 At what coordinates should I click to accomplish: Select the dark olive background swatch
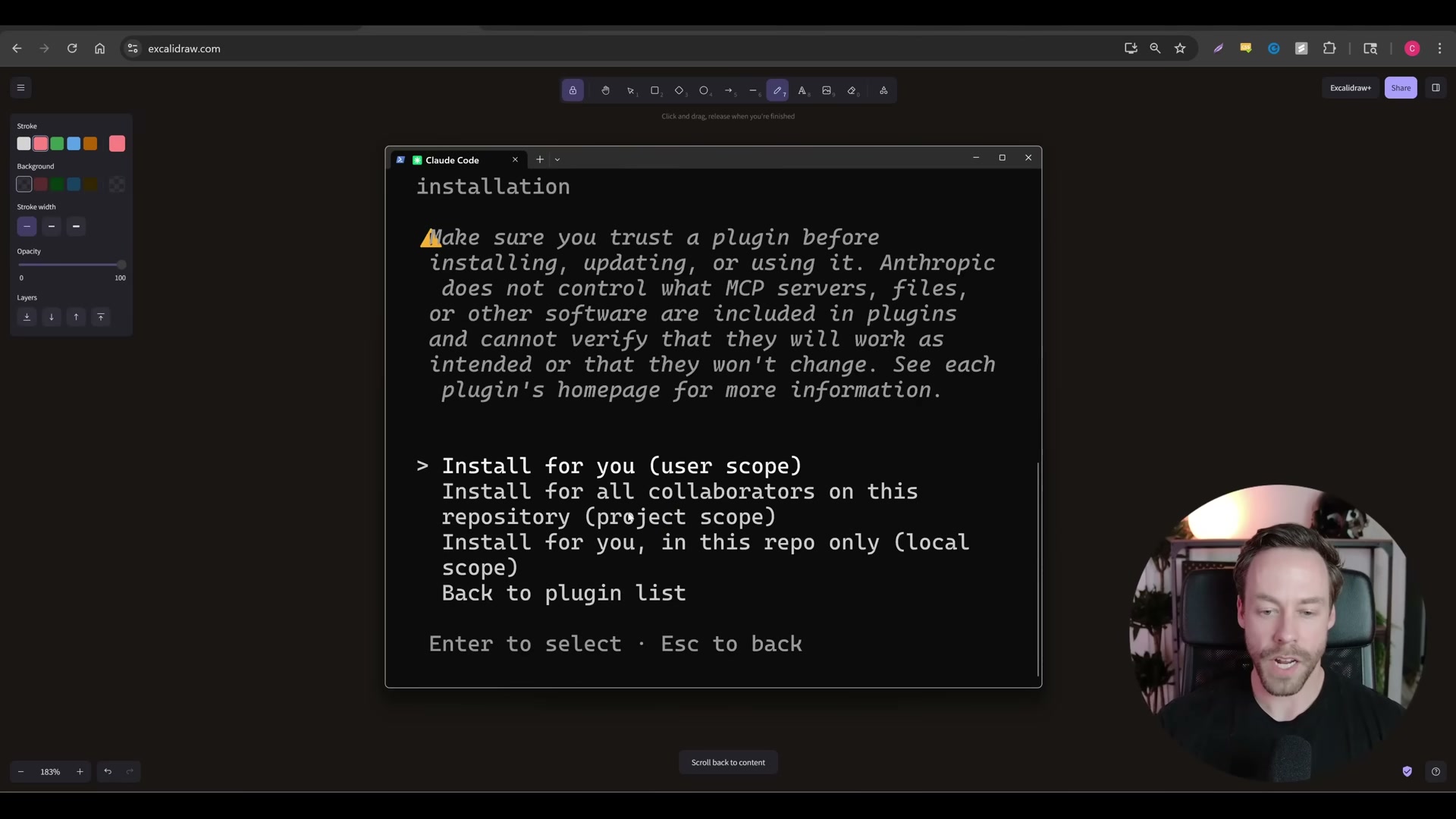pyautogui.click(x=90, y=184)
